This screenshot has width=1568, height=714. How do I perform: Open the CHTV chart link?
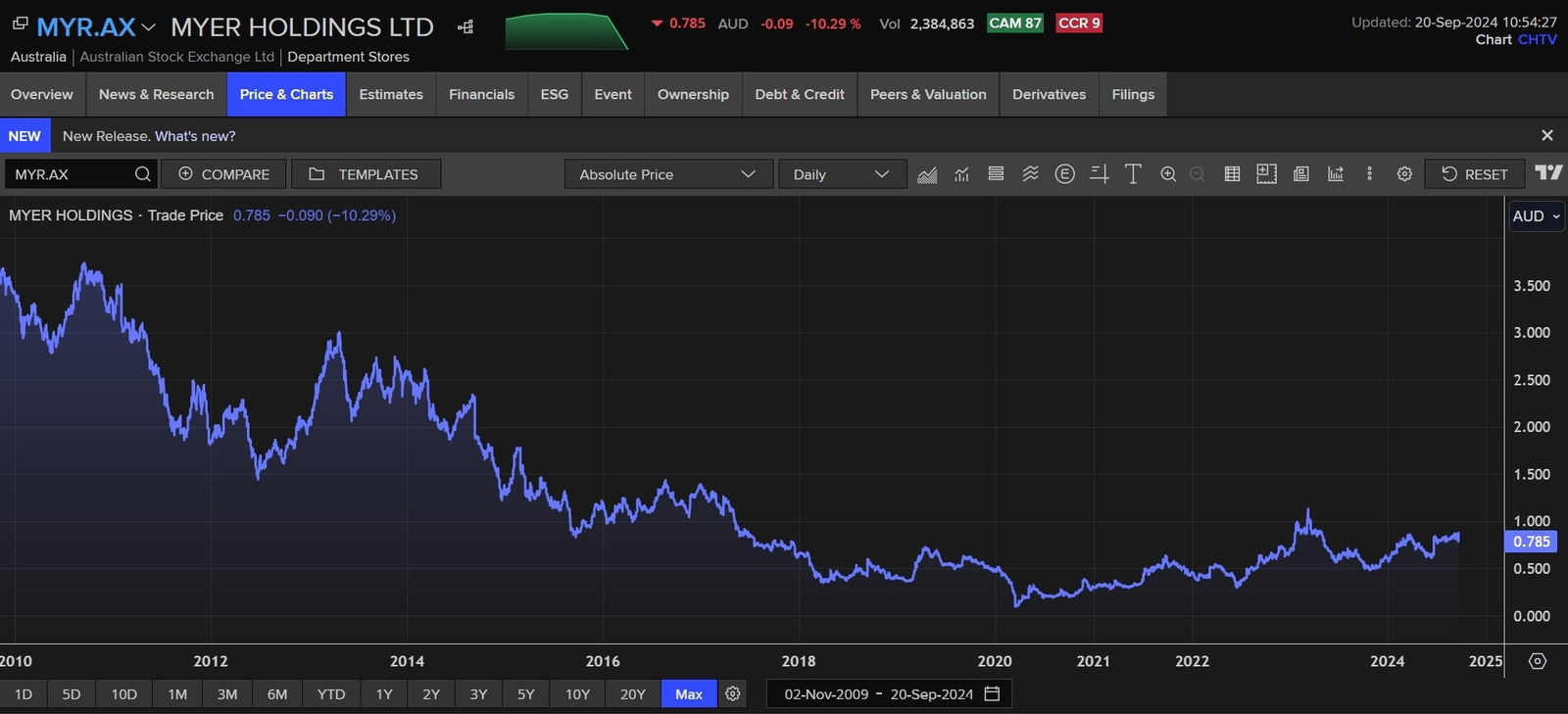point(1538,39)
